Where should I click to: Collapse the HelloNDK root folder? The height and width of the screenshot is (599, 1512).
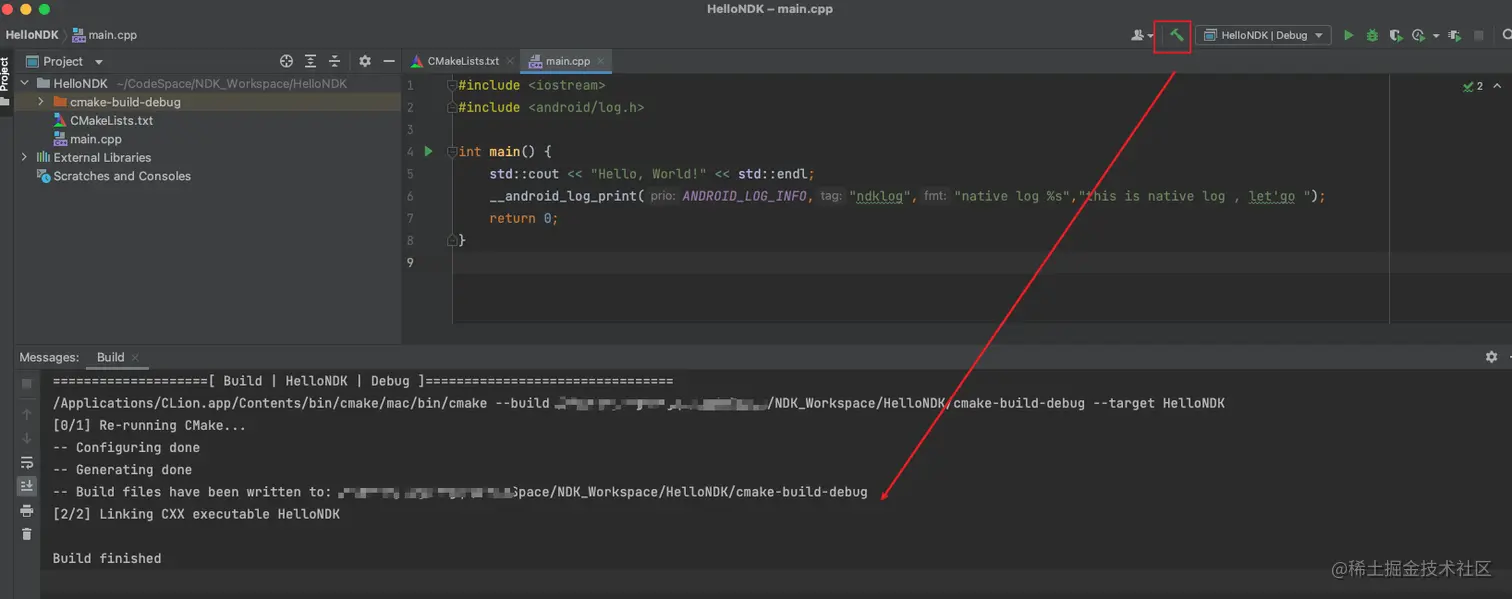pos(24,83)
